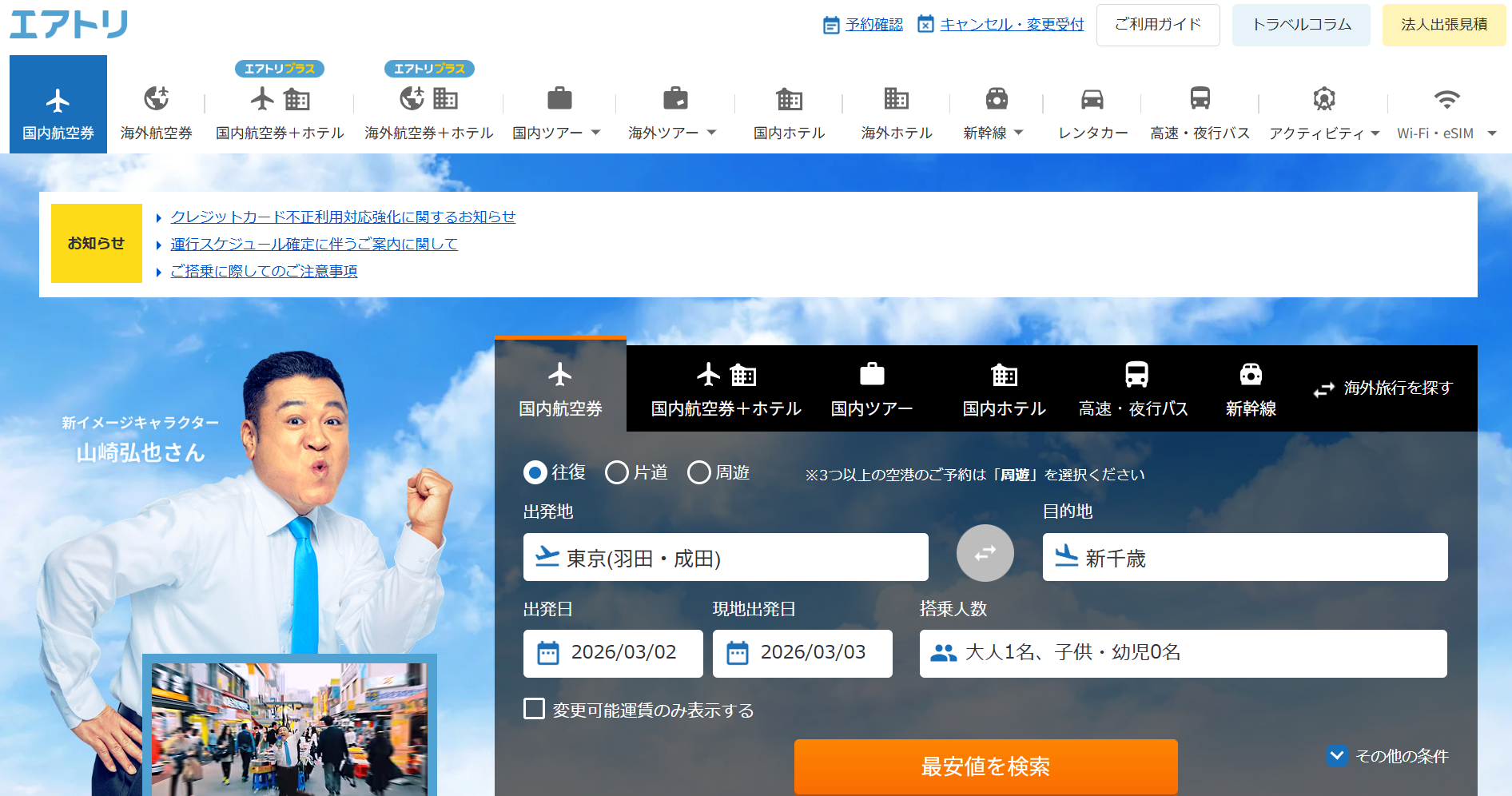Switch to 国内航空券＋ホテル search tab

click(726, 389)
